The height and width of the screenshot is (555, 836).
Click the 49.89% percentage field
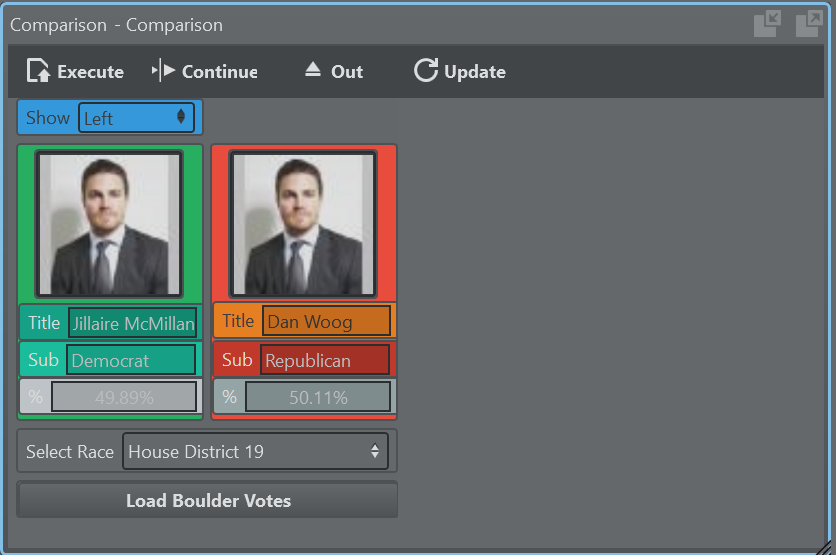point(125,397)
